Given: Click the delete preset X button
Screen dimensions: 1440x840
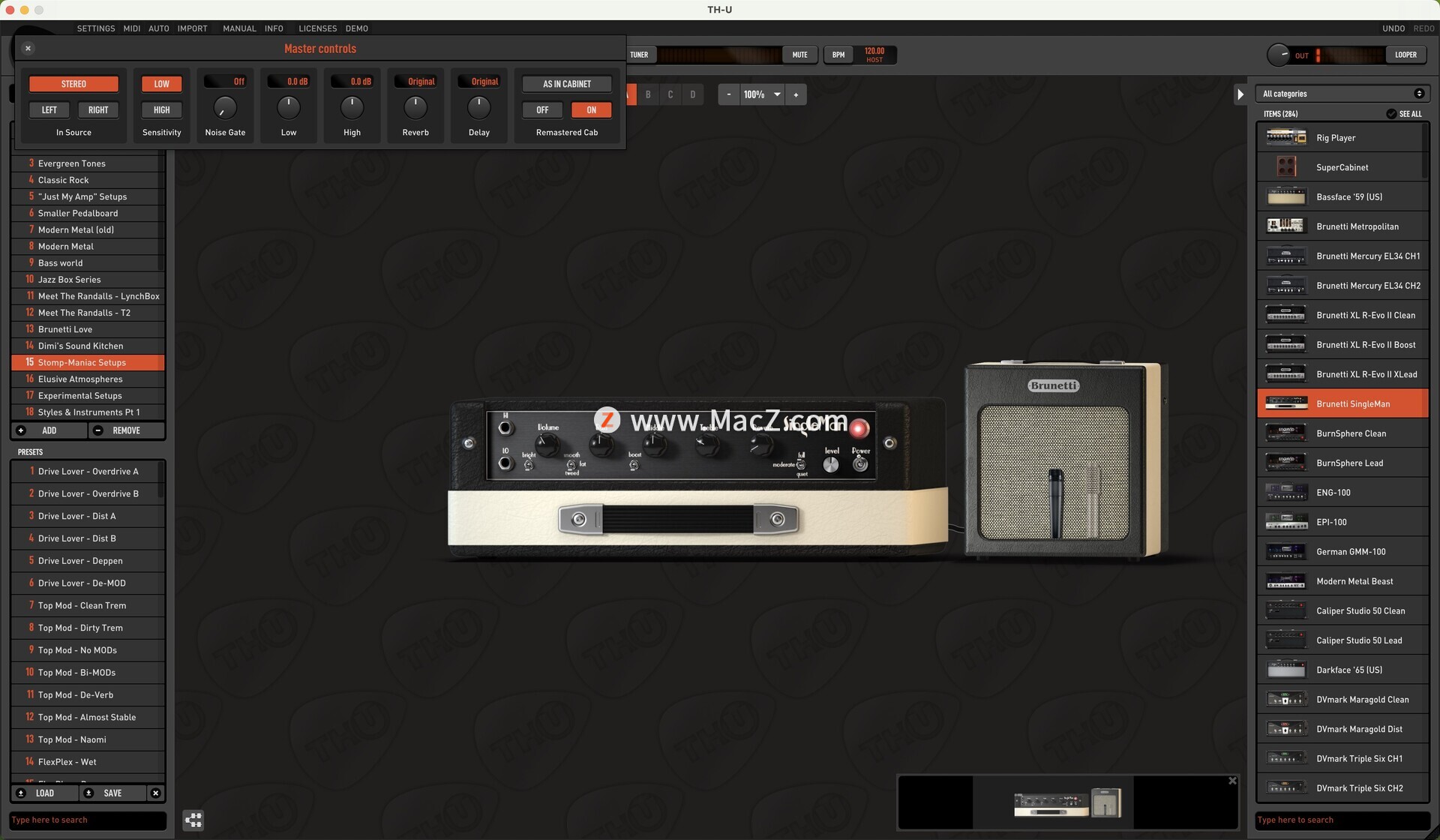Looking at the screenshot, I should pos(155,793).
